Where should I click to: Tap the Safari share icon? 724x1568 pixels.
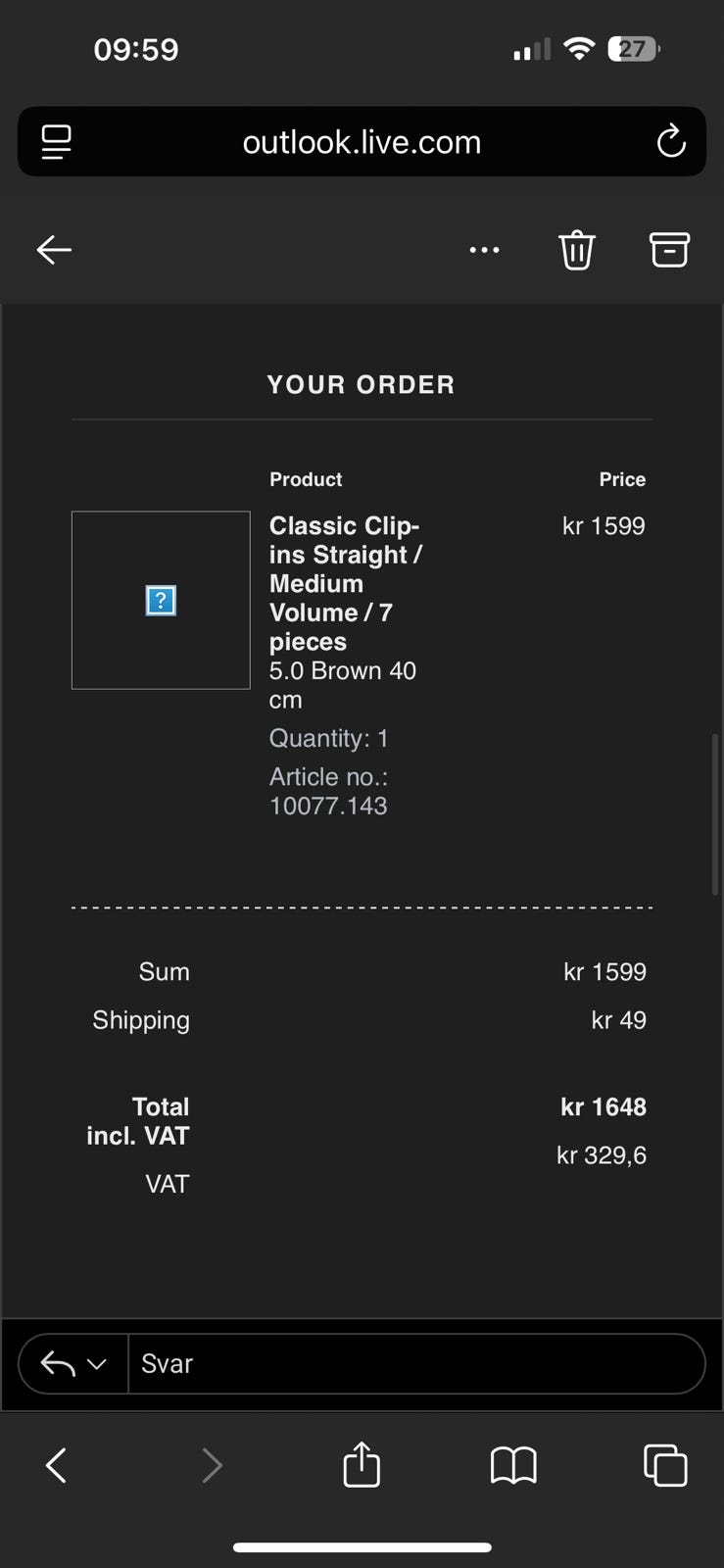(x=362, y=1465)
